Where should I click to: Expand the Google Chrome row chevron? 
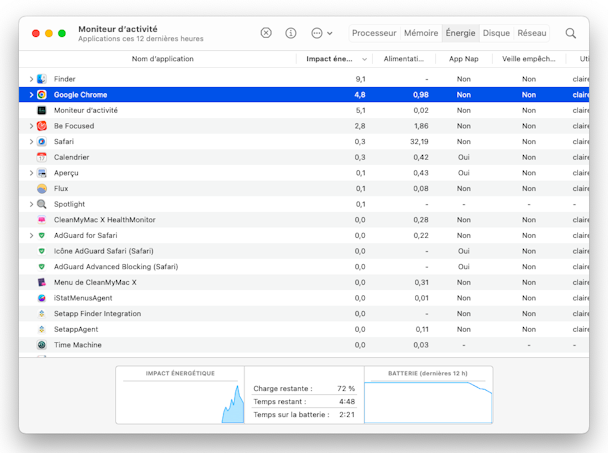(x=31, y=95)
